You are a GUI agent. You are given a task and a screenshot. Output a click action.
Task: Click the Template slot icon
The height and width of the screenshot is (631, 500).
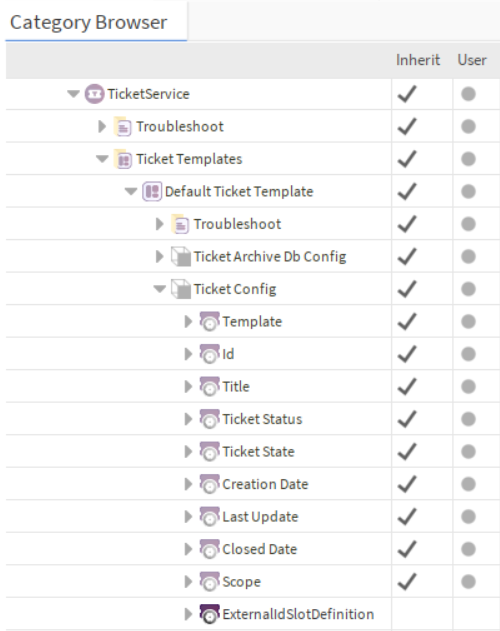pyautogui.click(x=209, y=322)
